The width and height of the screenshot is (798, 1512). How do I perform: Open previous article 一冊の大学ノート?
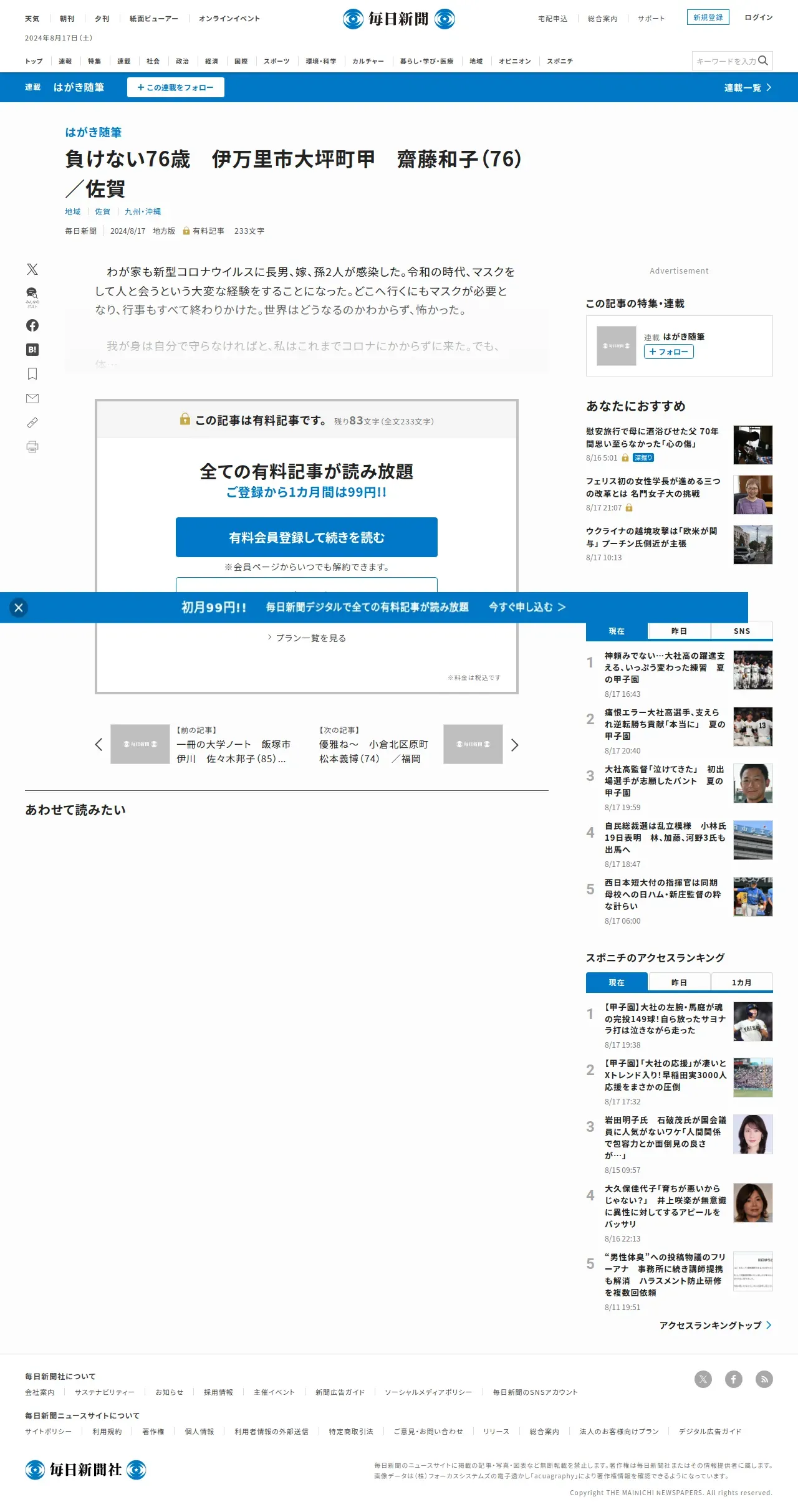point(234,751)
